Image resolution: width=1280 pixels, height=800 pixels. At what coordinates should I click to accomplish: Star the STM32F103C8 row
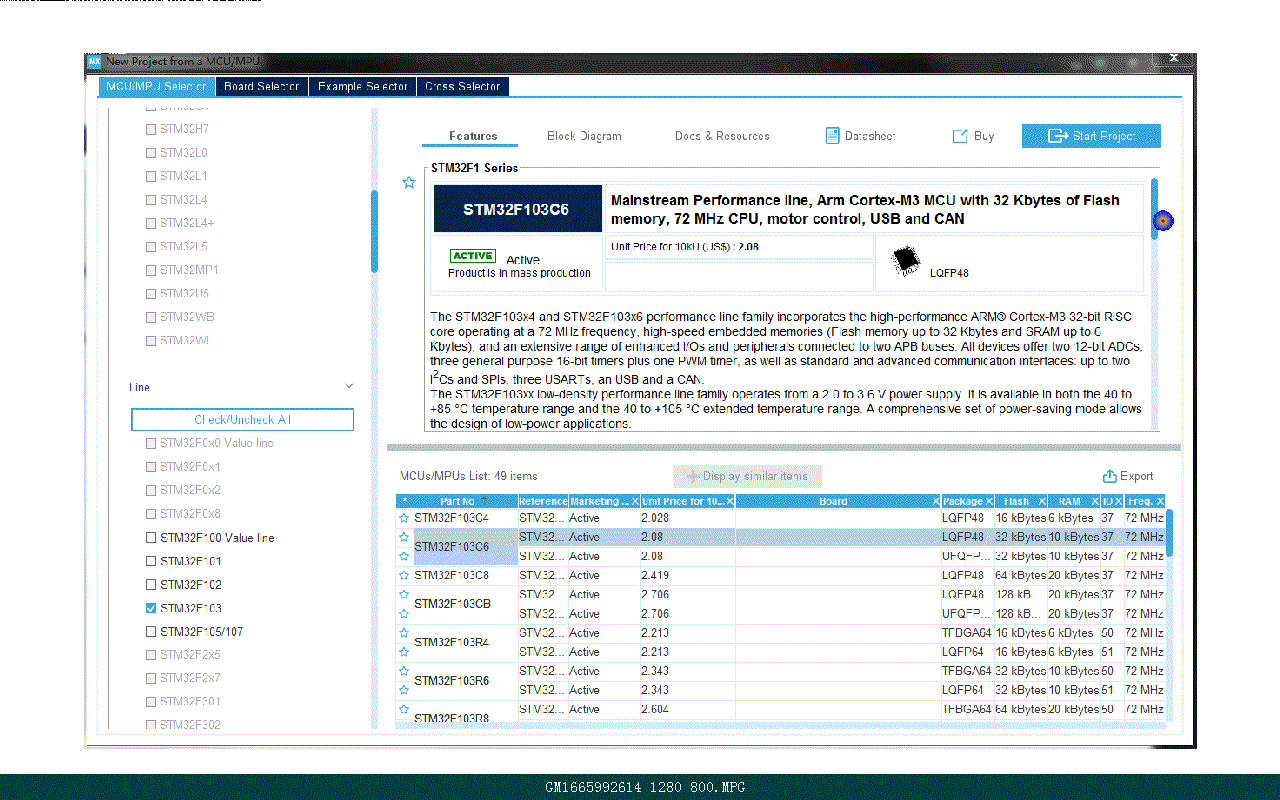[404, 575]
